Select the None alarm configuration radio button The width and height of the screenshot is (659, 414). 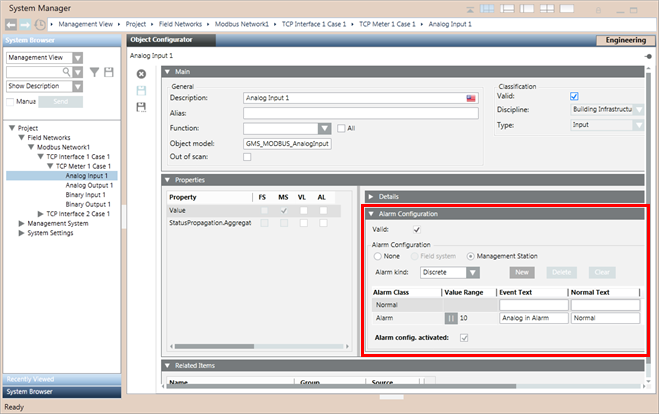[x=379, y=256]
